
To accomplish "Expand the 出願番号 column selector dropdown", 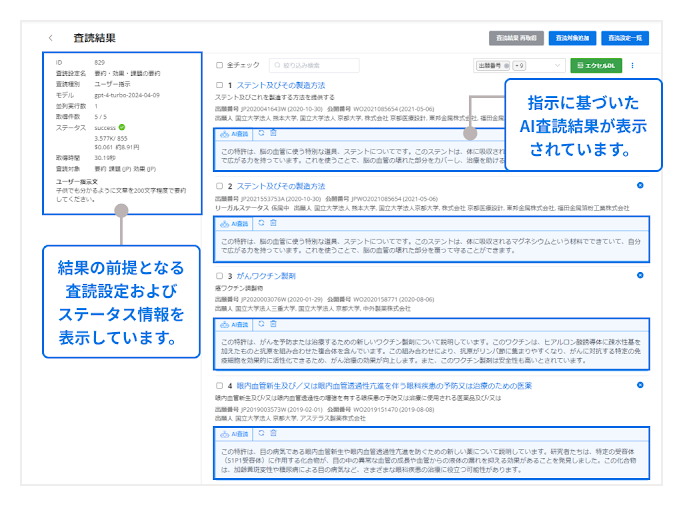I will click(x=558, y=65).
